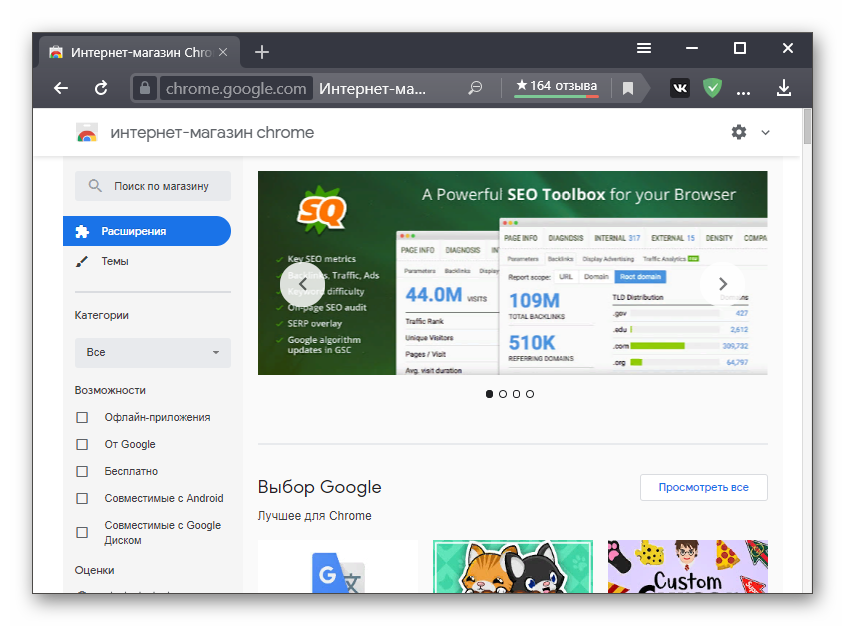Click the Просмотреть все button

pos(703,487)
